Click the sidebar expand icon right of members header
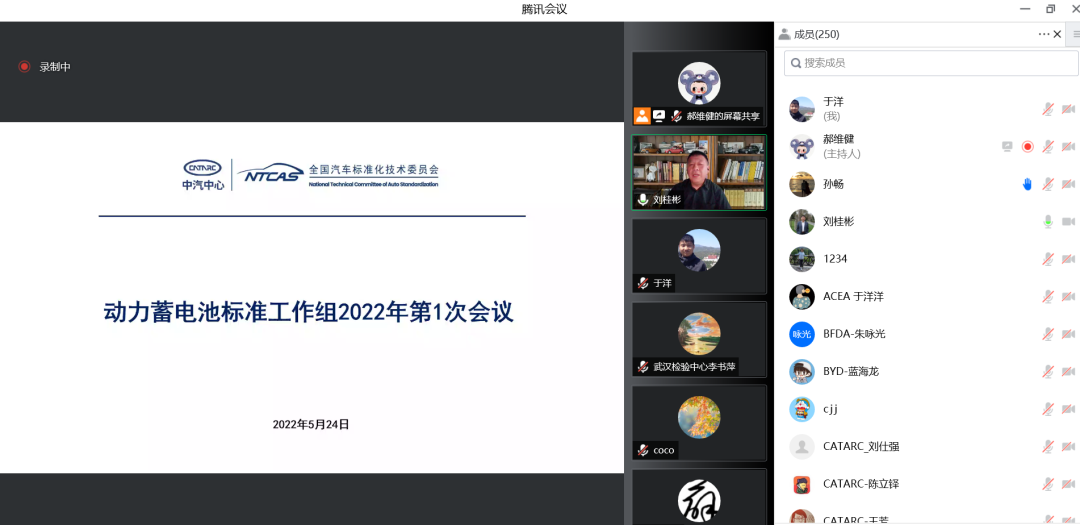 pos(1074,34)
